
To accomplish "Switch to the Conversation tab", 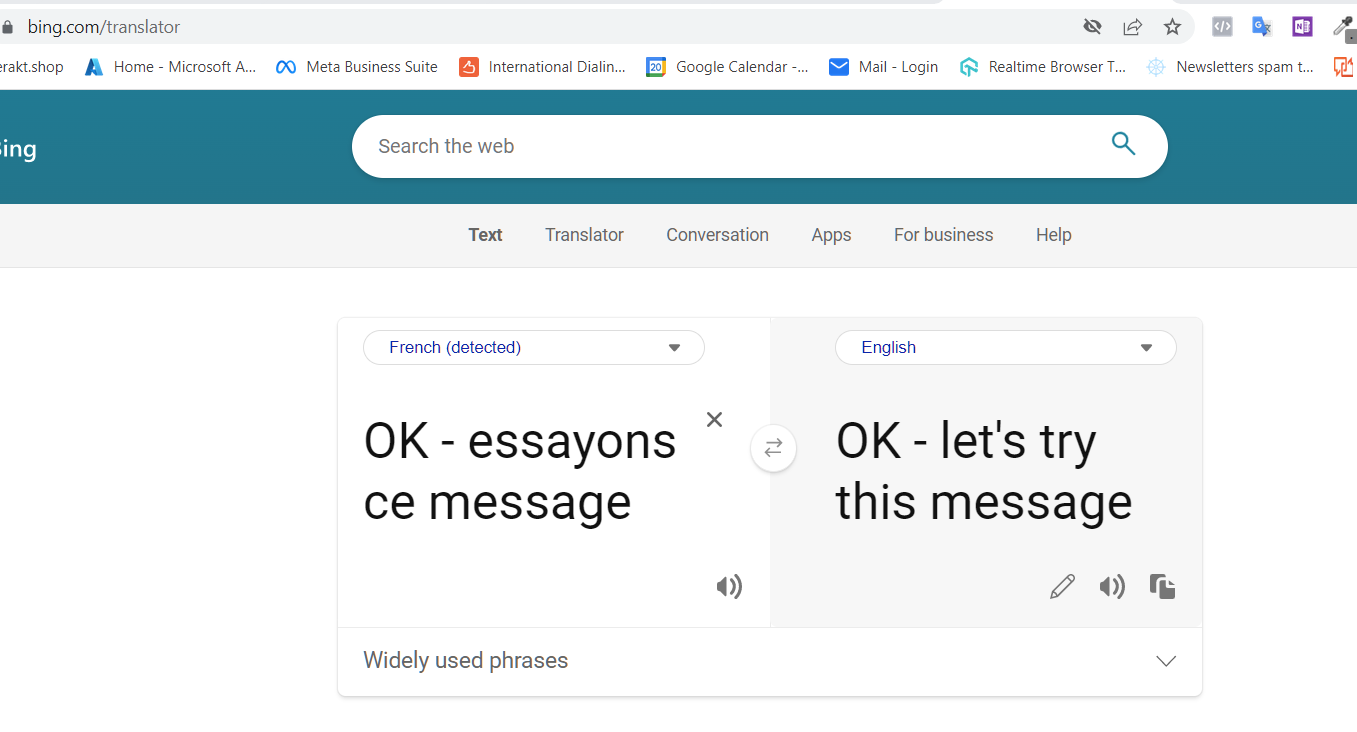I will 717,235.
